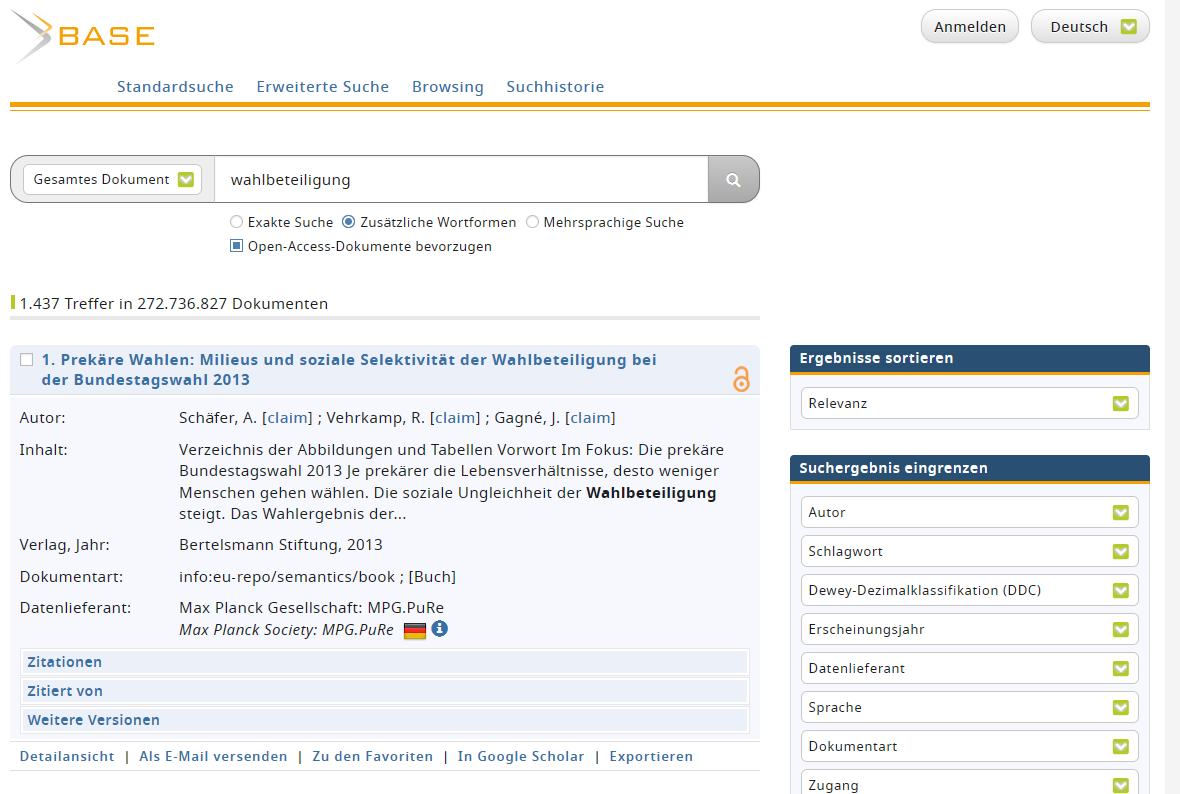Click 'Max Planck Gesellschaft: MPG.PuRe' text
Screen dimensions: 1180x794
pos(312,607)
